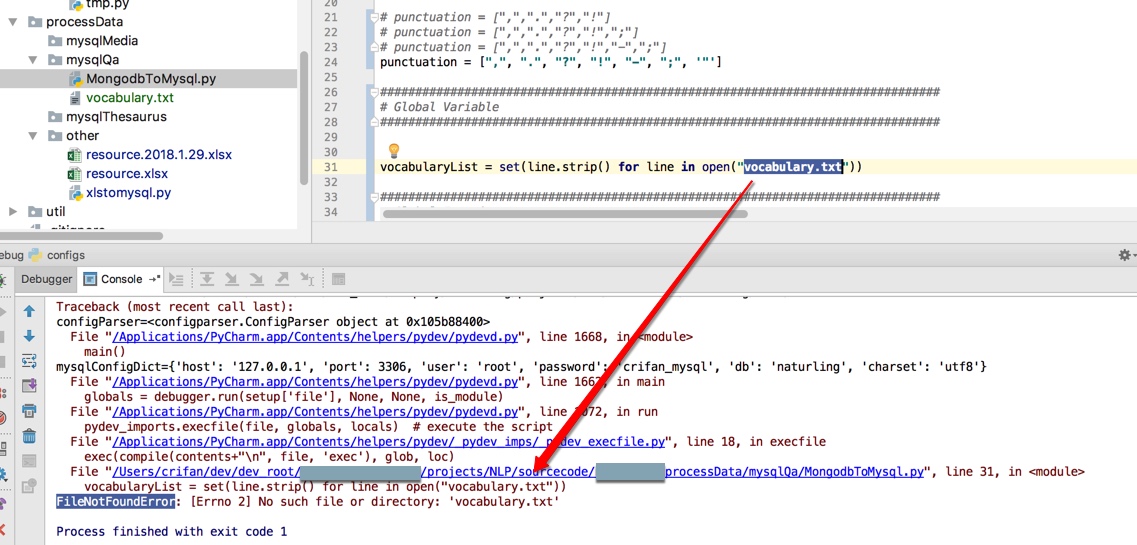Collapse code fold marker at line 33
This screenshot has height=545, width=1137.
373,197
